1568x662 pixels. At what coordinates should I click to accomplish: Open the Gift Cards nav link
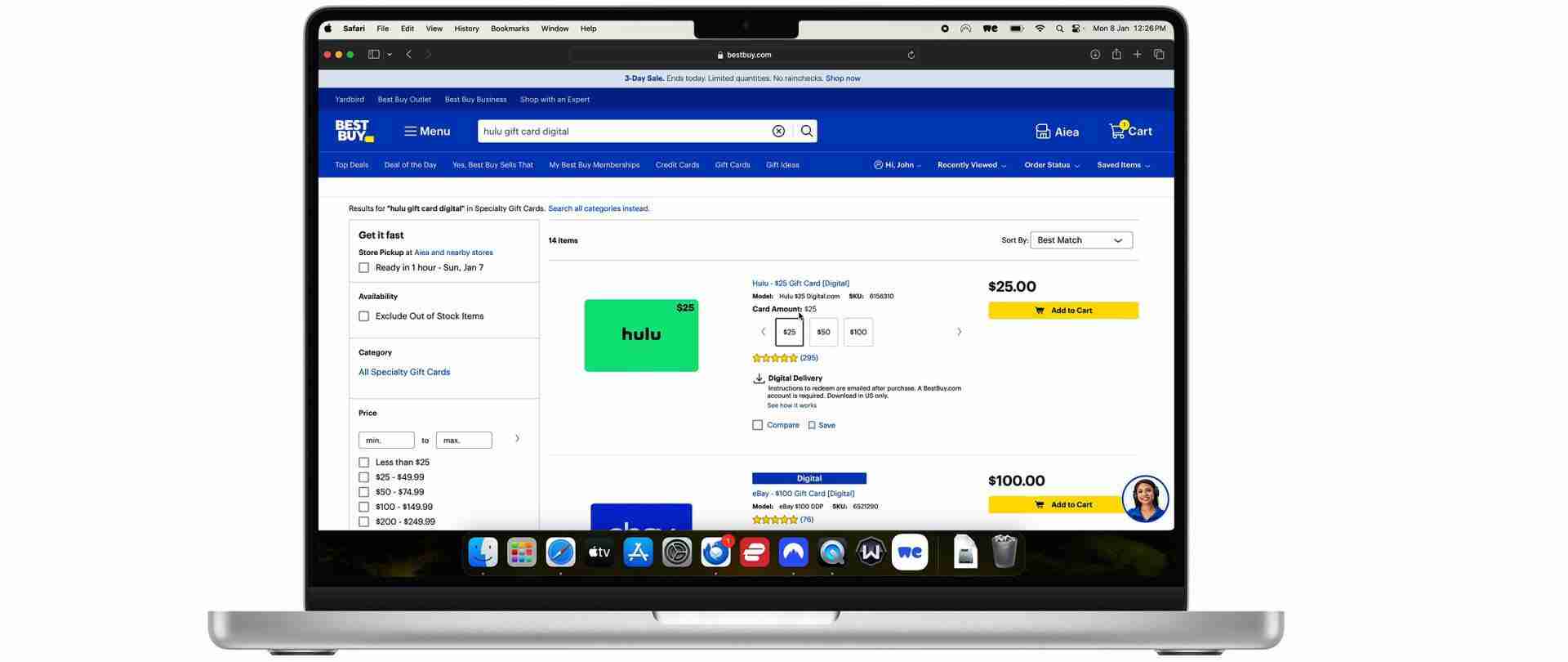733,165
